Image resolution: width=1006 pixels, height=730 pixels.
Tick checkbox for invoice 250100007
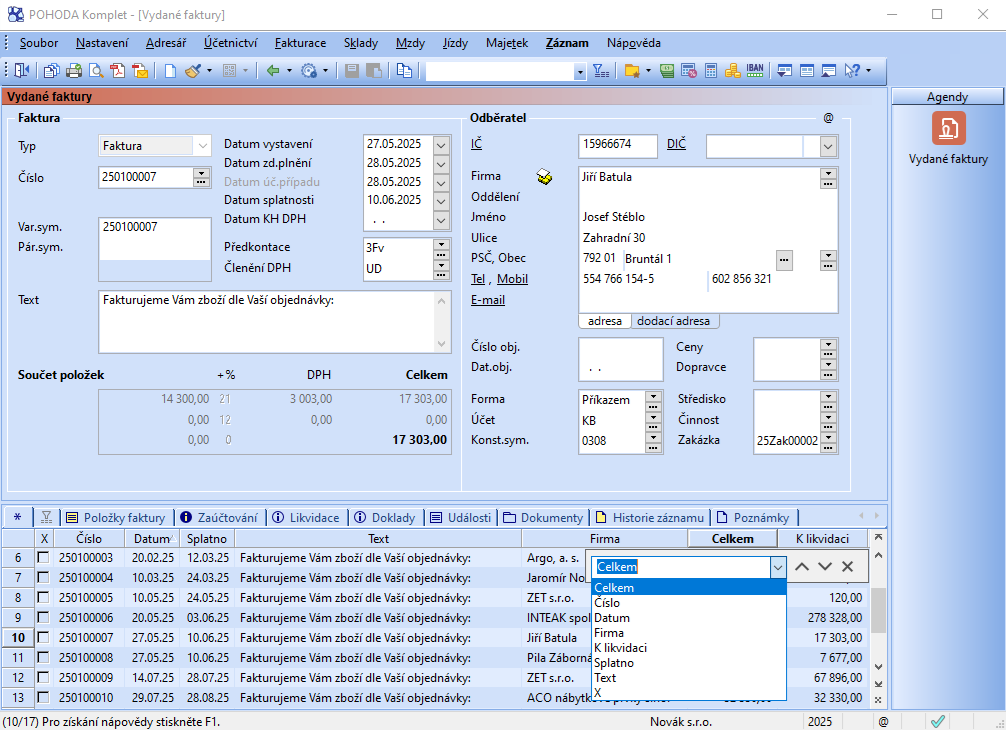(43, 638)
